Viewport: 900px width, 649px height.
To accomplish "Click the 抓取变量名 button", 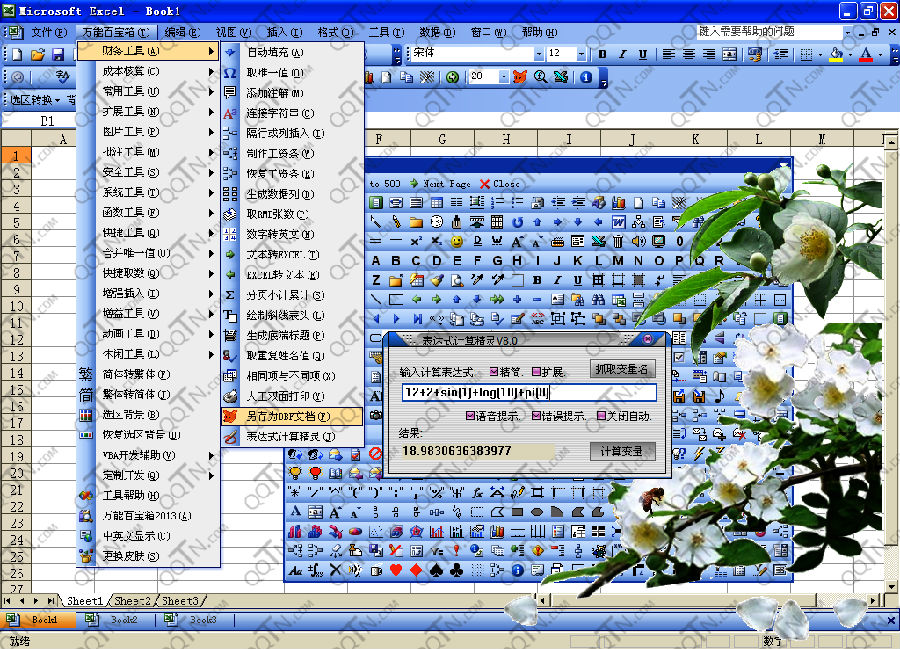I will (x=622, y=370).
